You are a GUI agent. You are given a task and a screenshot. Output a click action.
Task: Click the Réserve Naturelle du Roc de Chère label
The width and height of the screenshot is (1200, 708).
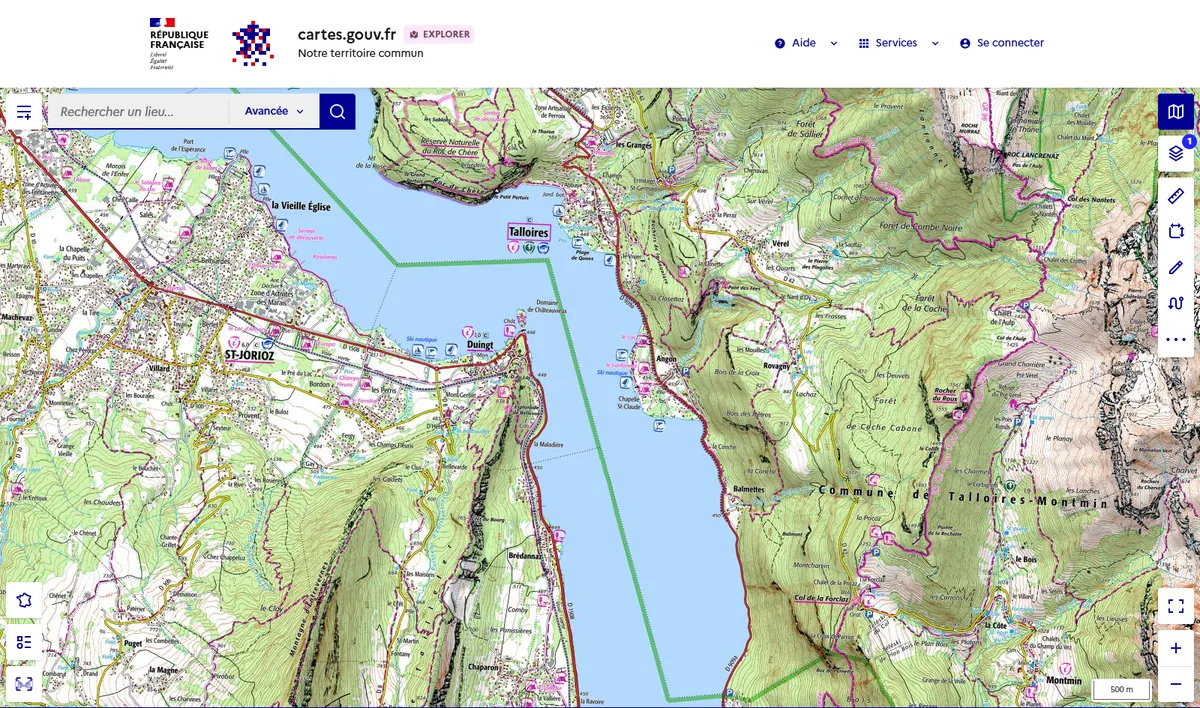(448, 146)
